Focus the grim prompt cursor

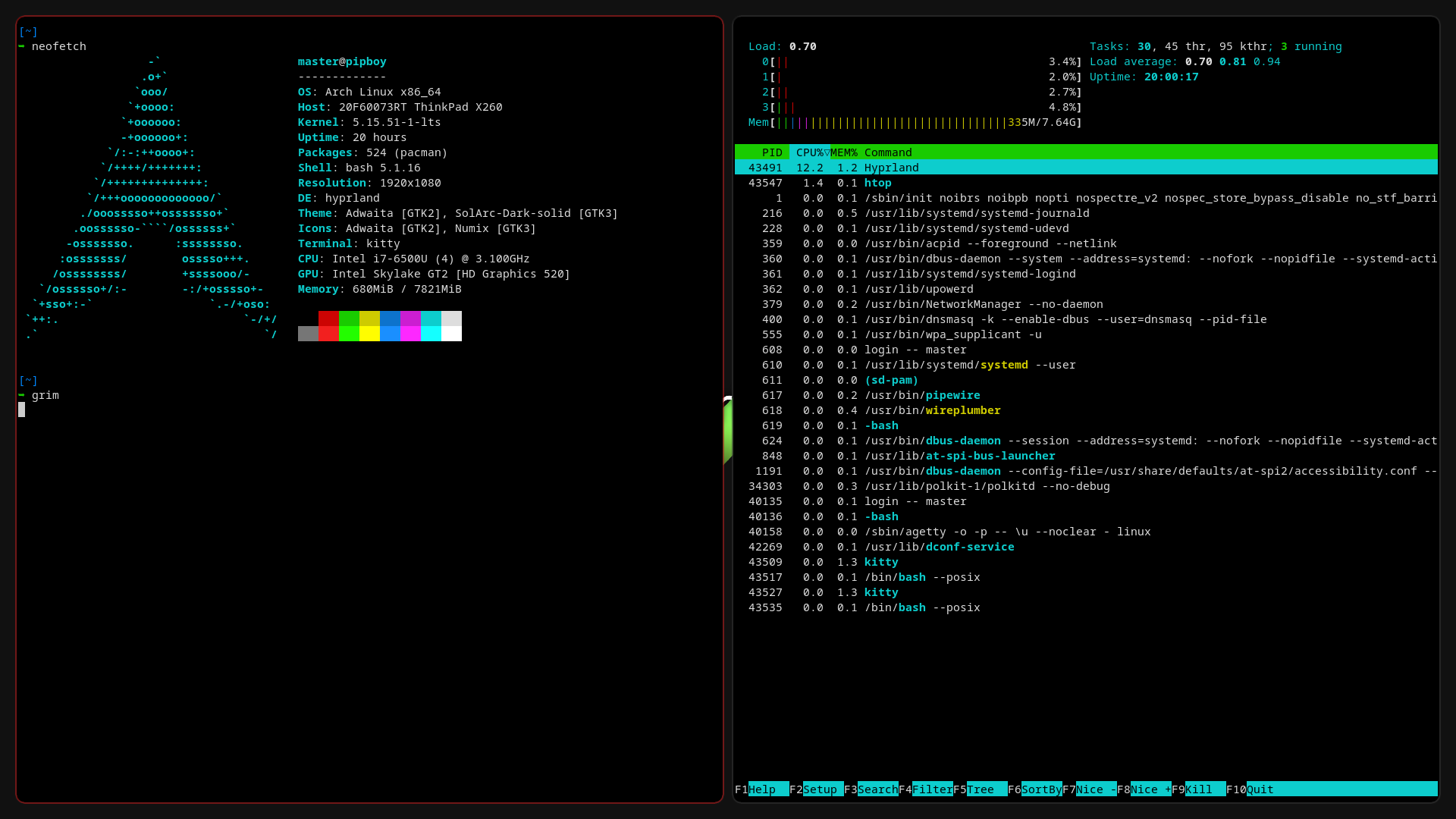(x=22, y=410)
